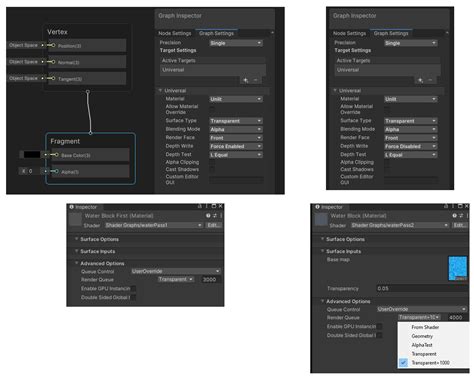Open Shader dropdown showing Shader Graphs/waterPass1
The width and height of the screenshot is (474, 379).
pyautogui.click(x=154, y=225)
